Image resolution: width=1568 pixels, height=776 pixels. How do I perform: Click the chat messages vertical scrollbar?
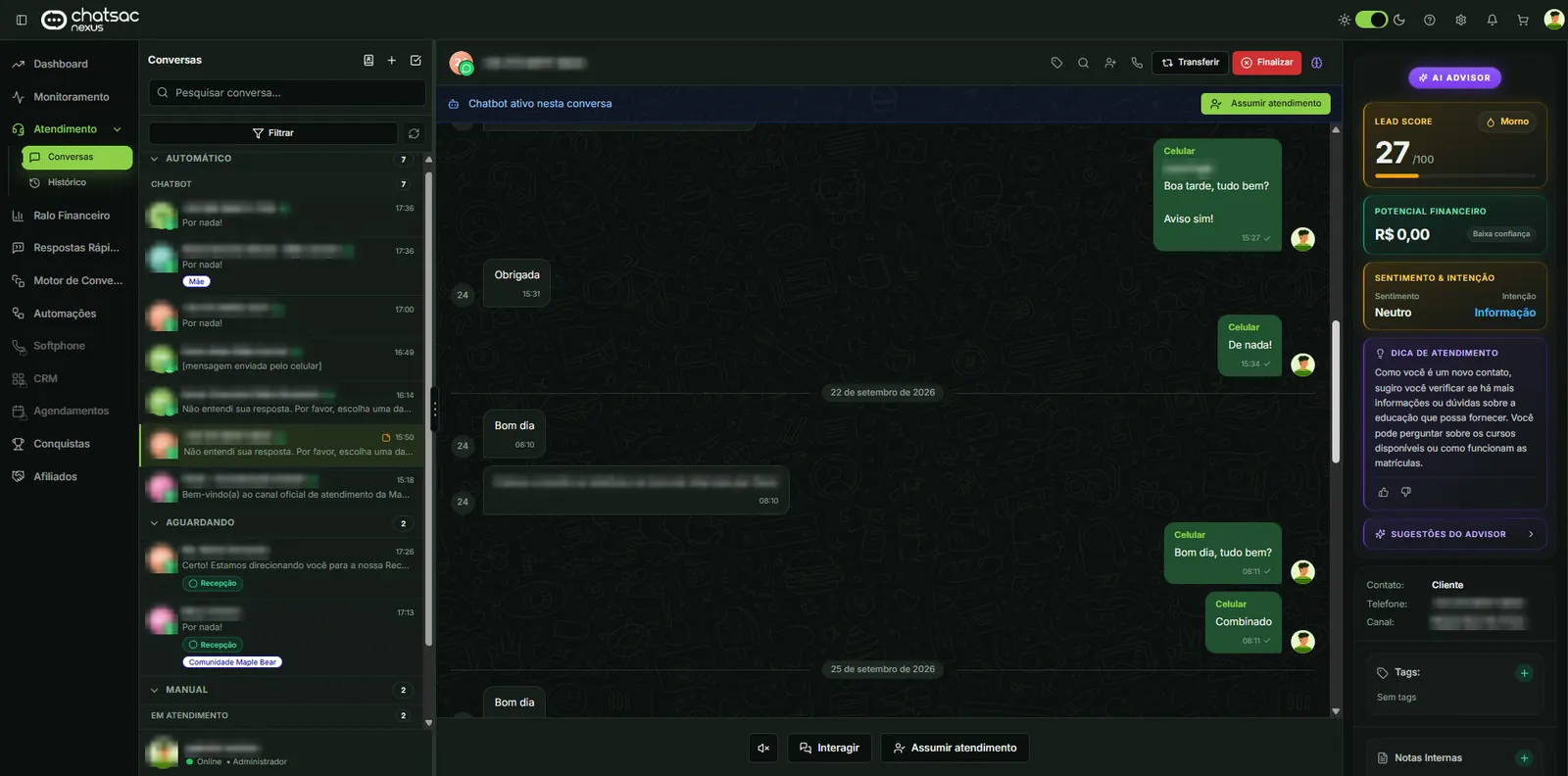pyautogui.click(x=1336, y=392)
